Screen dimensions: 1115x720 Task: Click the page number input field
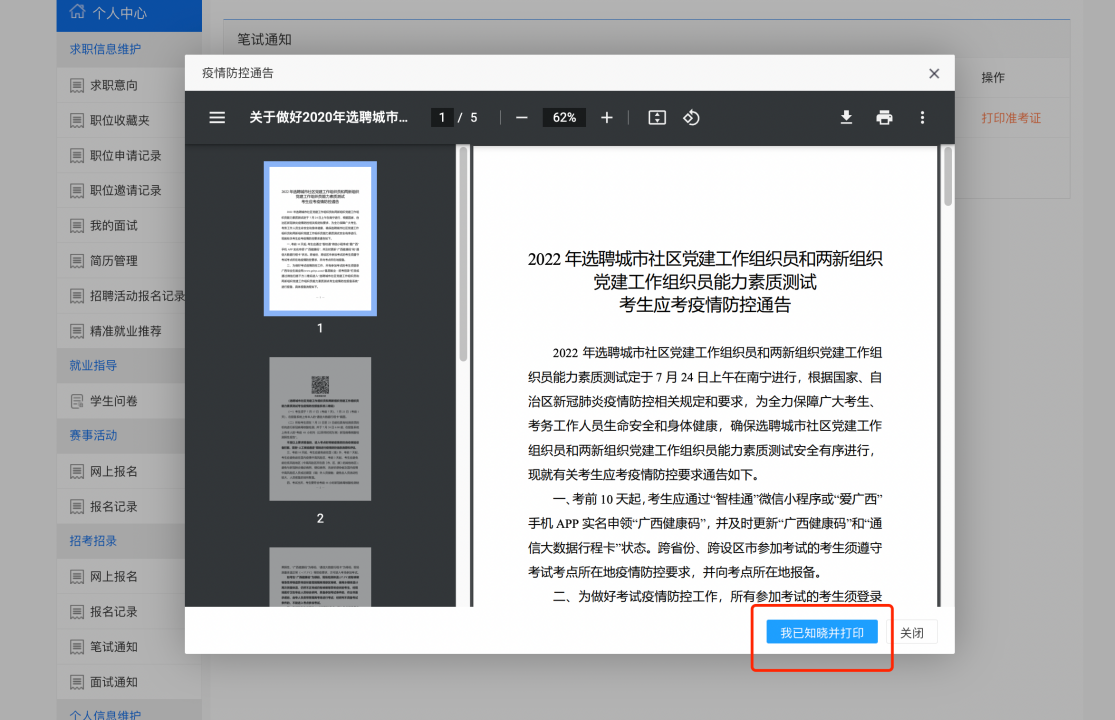442,118
